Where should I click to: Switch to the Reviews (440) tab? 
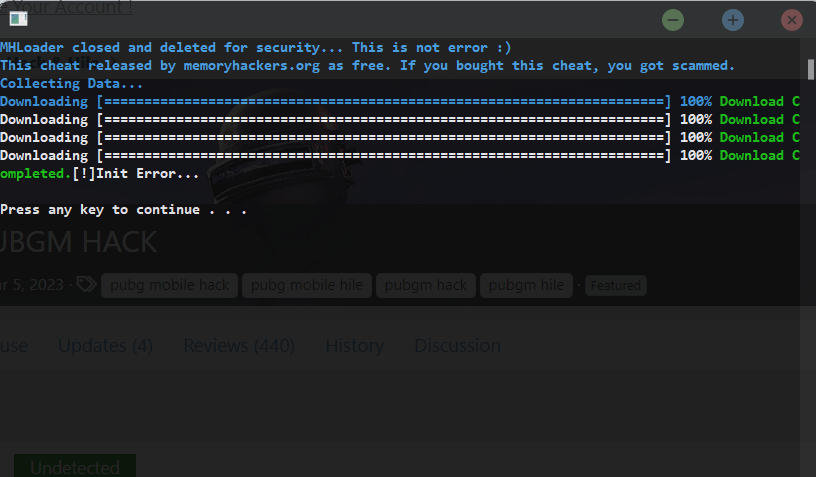(239, 345)
